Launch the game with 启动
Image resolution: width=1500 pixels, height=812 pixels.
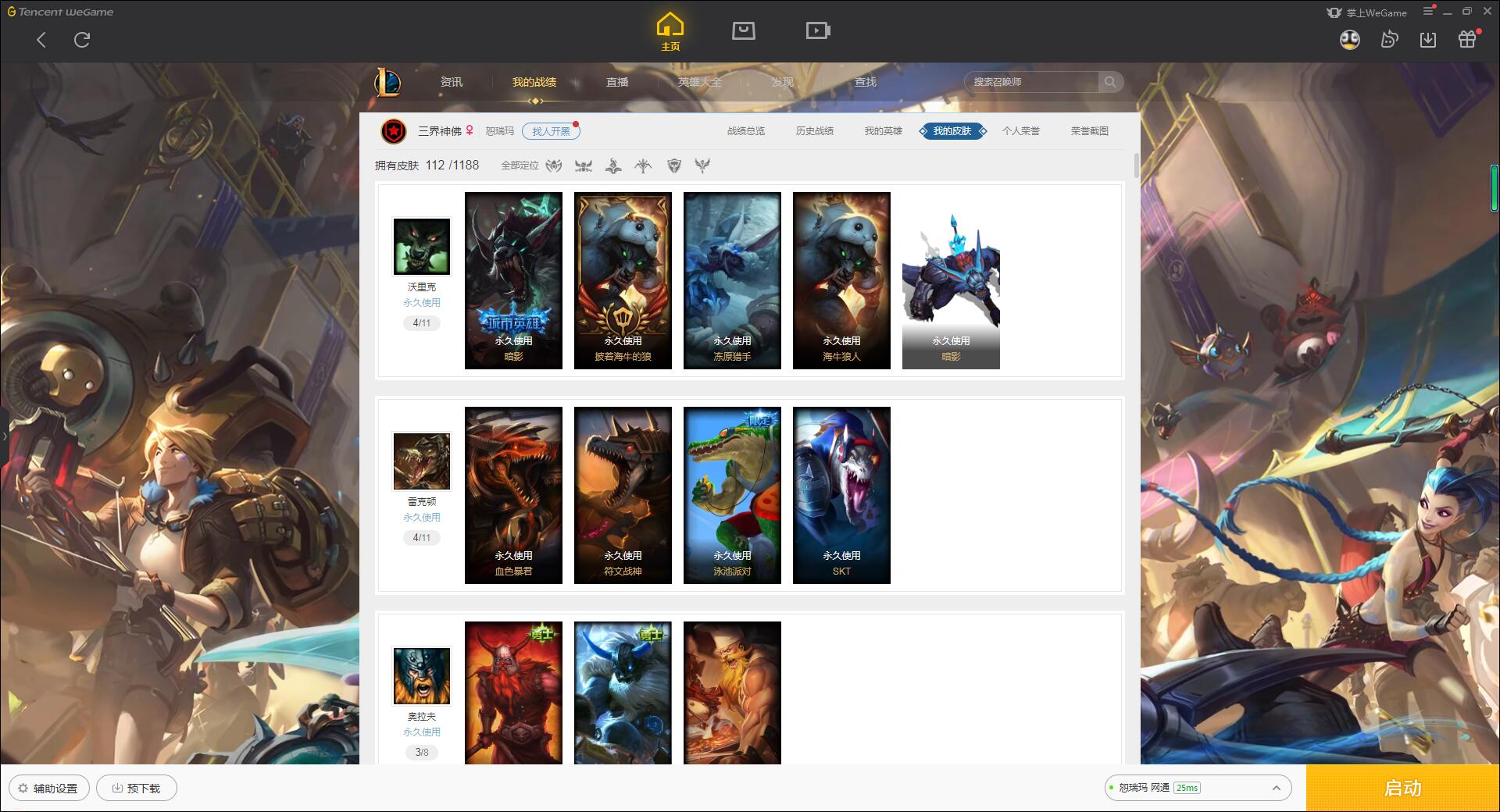[x=1402, y=789]
